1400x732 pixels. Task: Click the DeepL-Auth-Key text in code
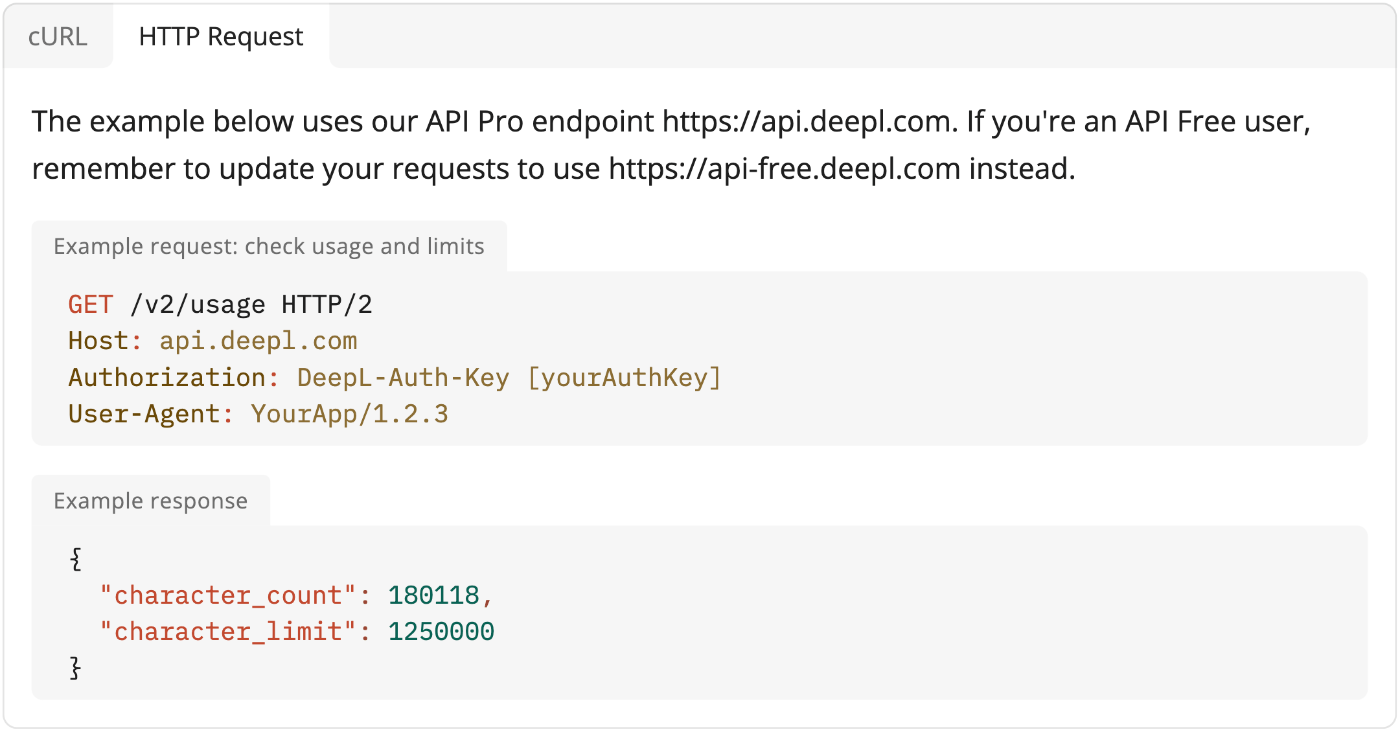point(403,378)
